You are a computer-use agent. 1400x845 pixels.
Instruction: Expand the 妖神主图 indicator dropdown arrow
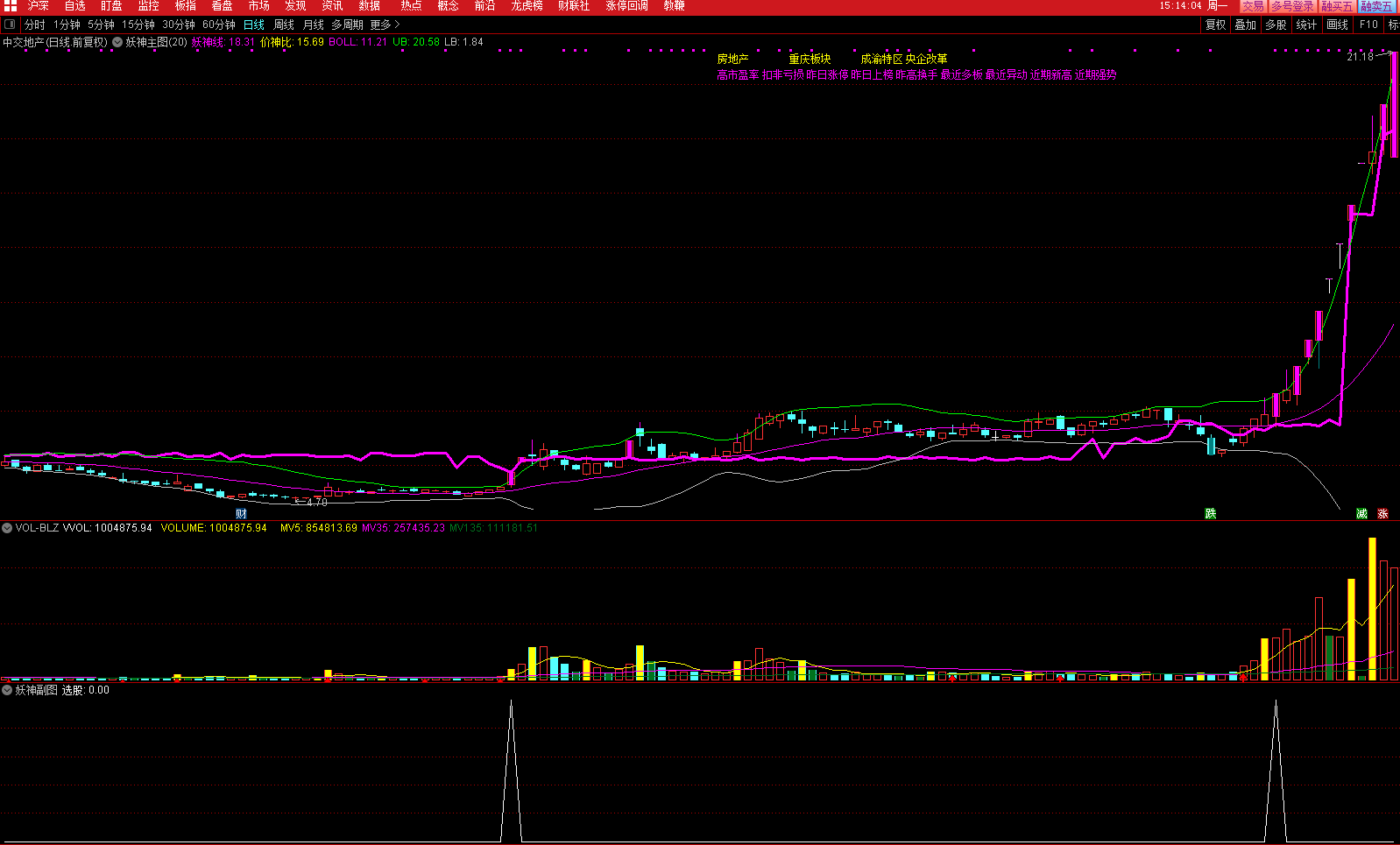117,42
